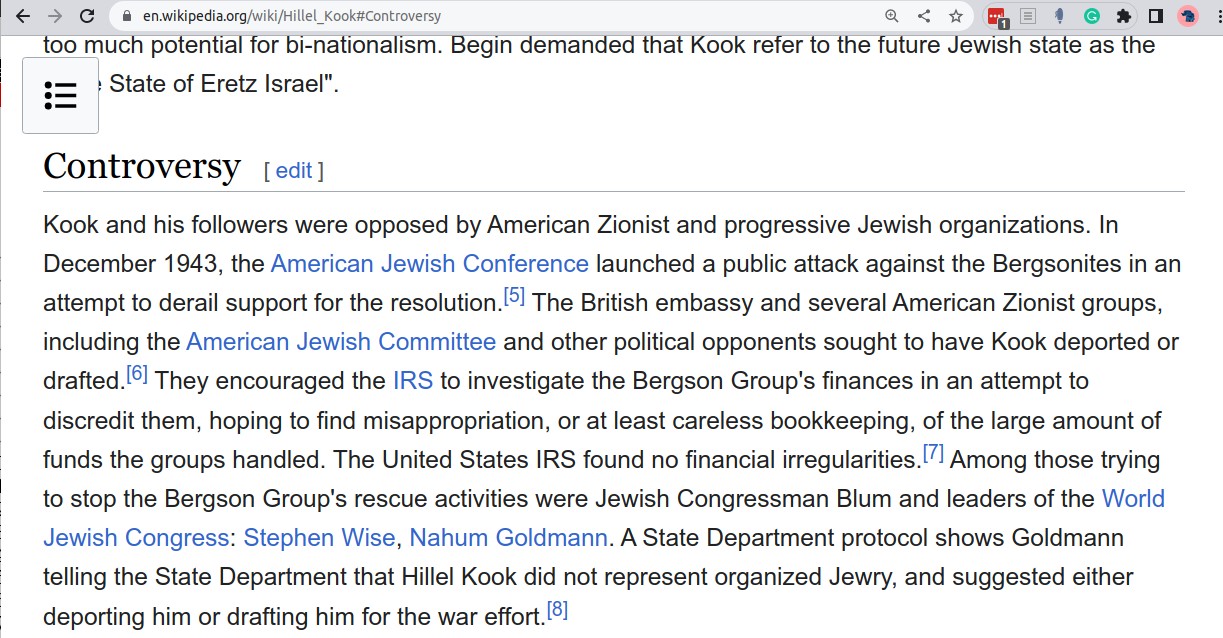1223x638 pixels.
Task: Reload the Wikipedia page
Action: 87,16
